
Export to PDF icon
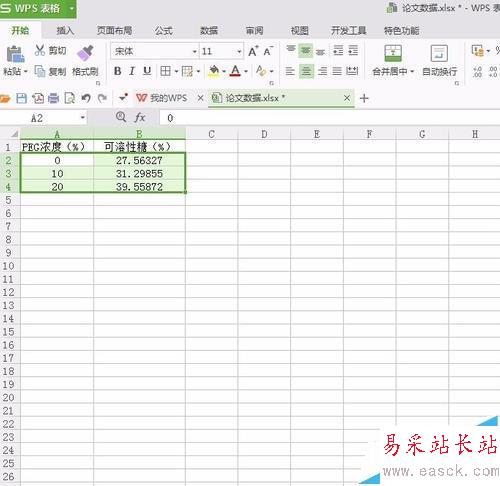(38, 98)
